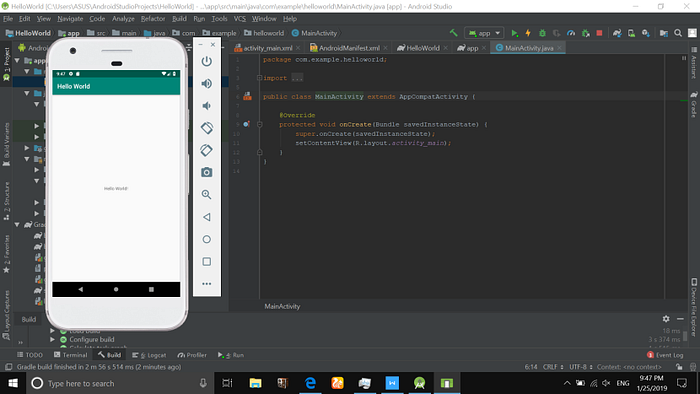700x394 pixels.
Task: Open the UTF-8 encoding selector
Action: tap(581, 367)
